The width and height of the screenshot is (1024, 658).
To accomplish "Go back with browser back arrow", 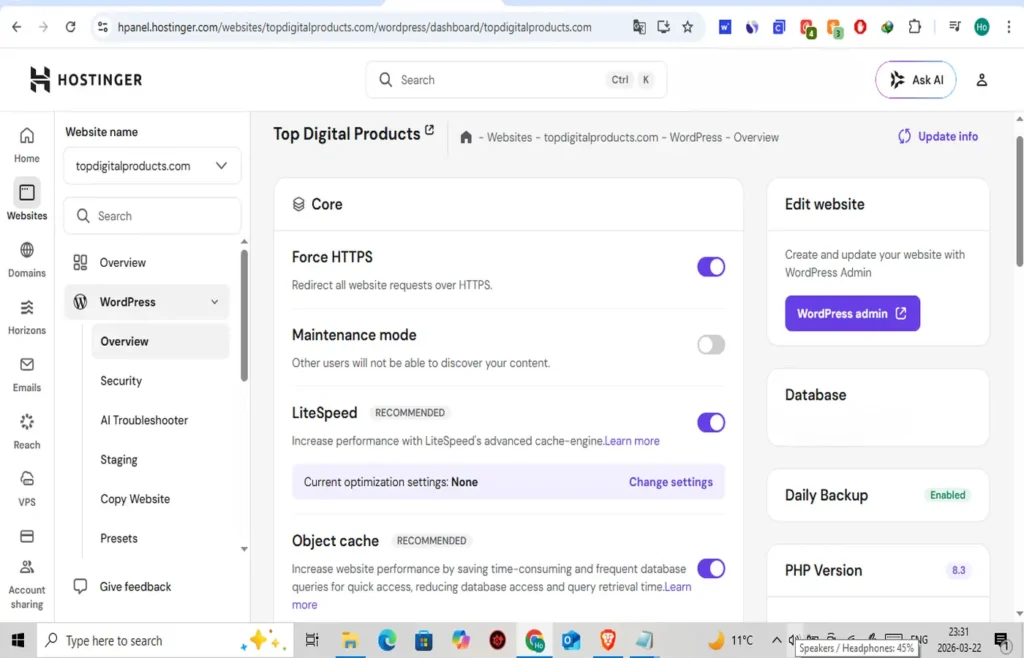I will tap(16, 27).
